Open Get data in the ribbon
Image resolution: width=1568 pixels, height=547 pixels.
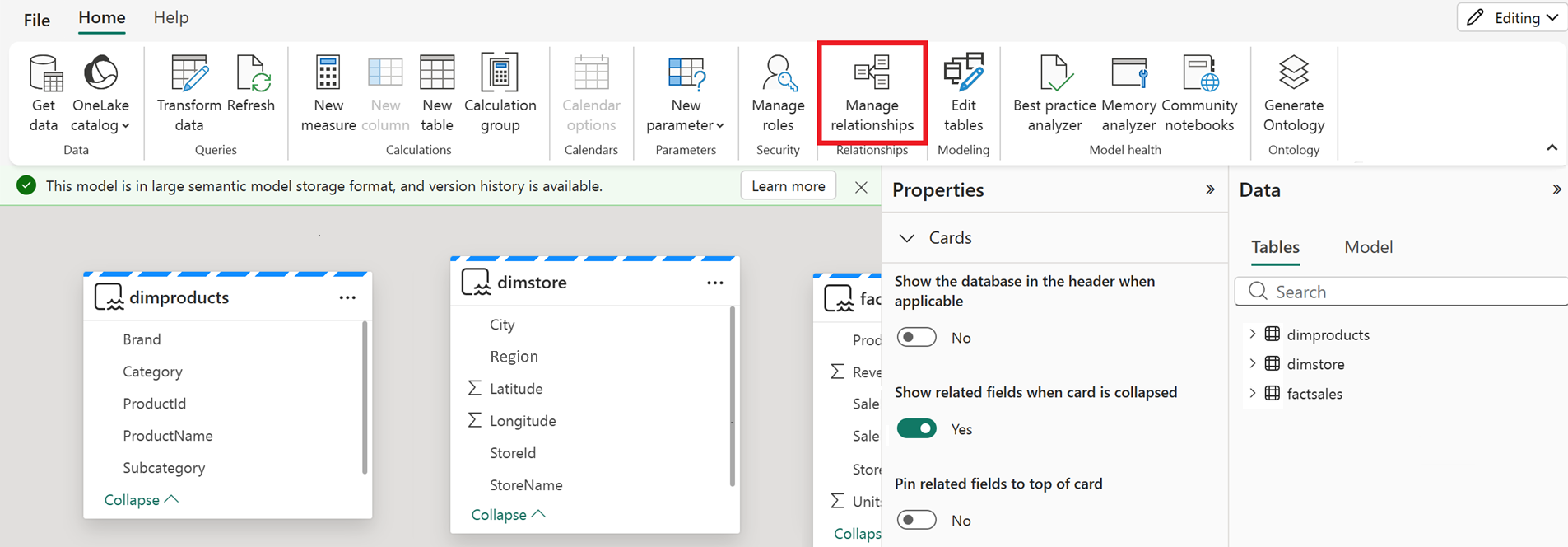(44, 93)
